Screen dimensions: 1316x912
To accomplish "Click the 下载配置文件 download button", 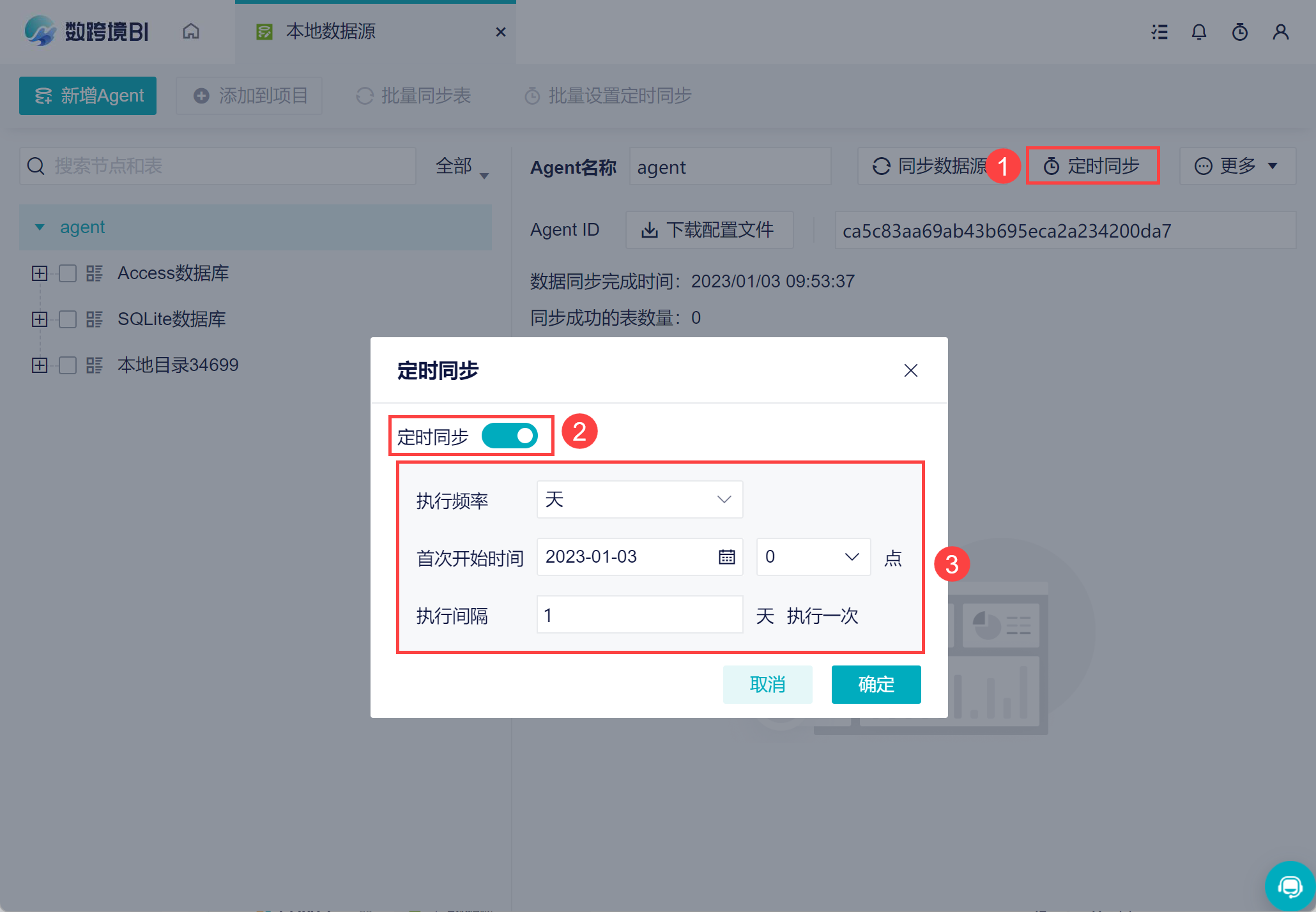I will [x=709, y=230].
